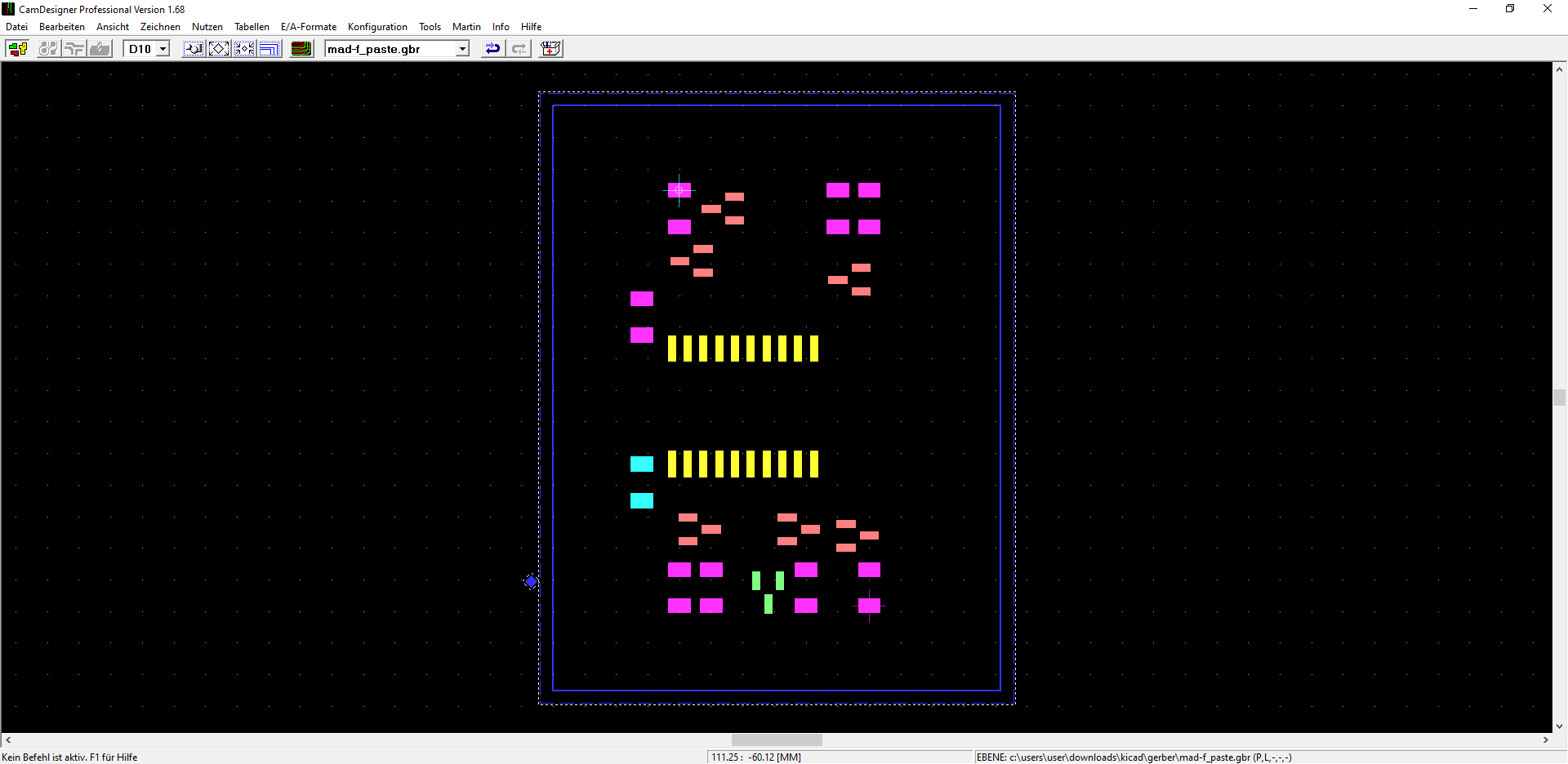Open the layer colors stack icon

(x=301, y=49)
